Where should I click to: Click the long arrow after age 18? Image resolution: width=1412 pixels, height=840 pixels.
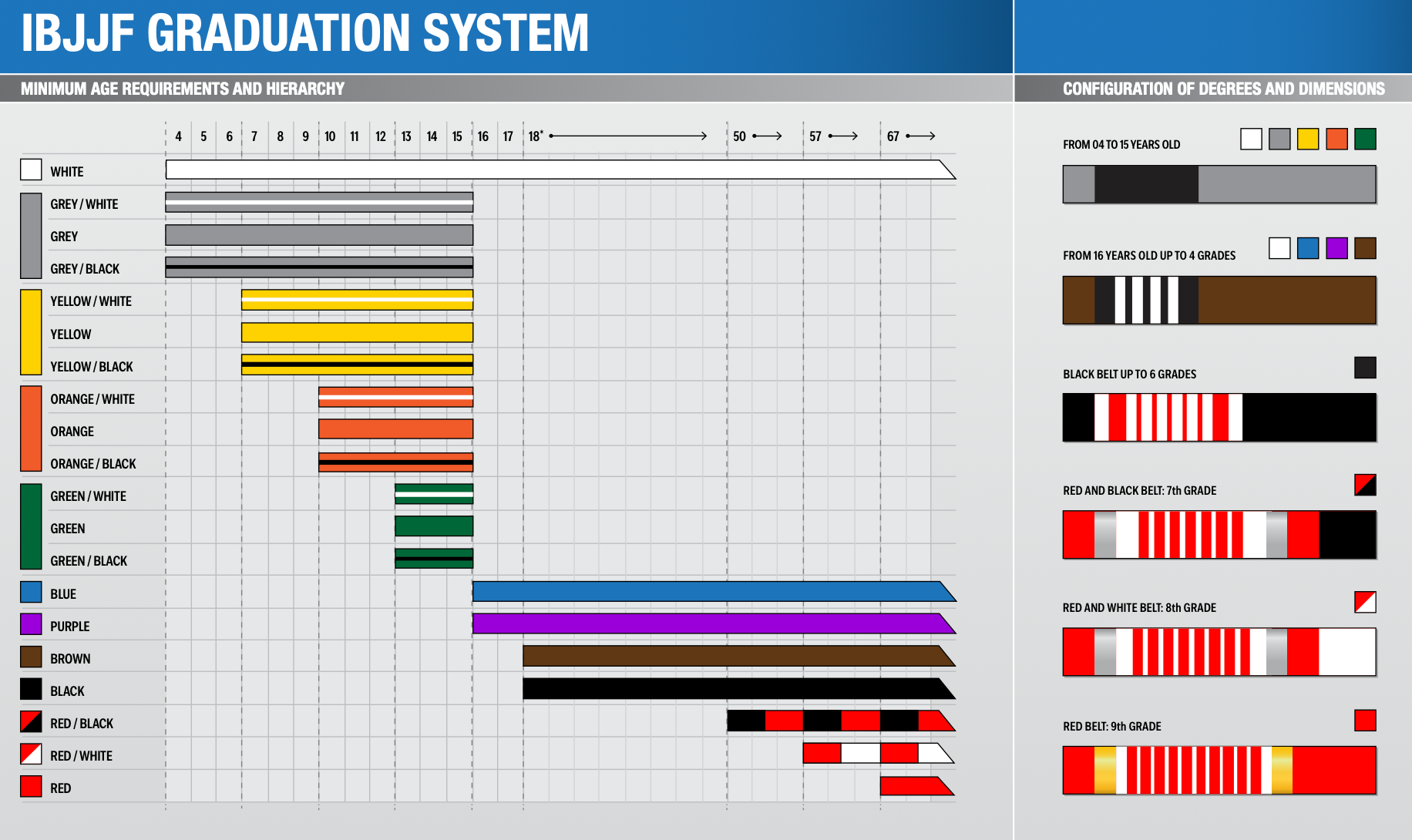[628, 136]
